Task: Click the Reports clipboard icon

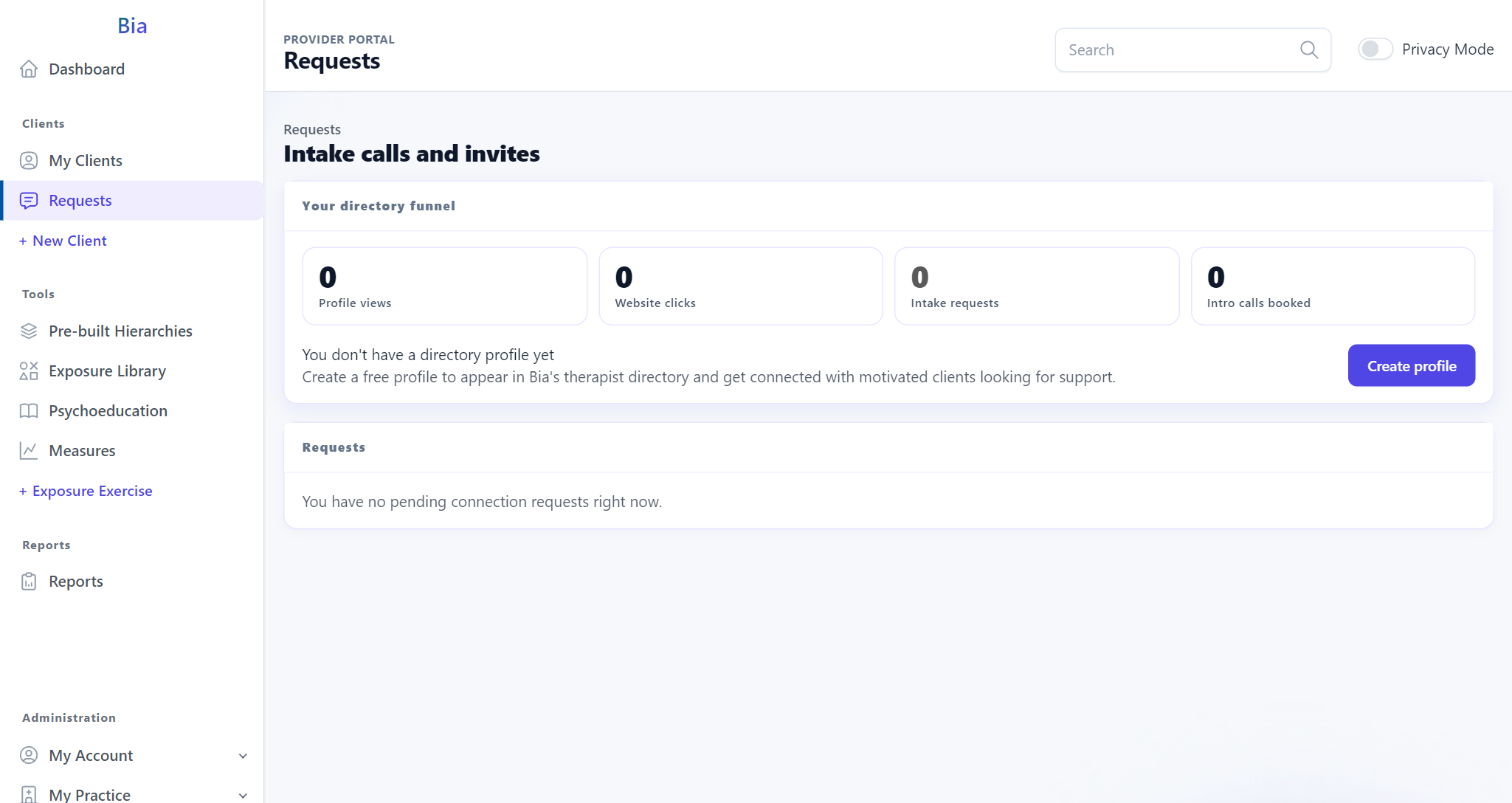Action: point(29,582)
